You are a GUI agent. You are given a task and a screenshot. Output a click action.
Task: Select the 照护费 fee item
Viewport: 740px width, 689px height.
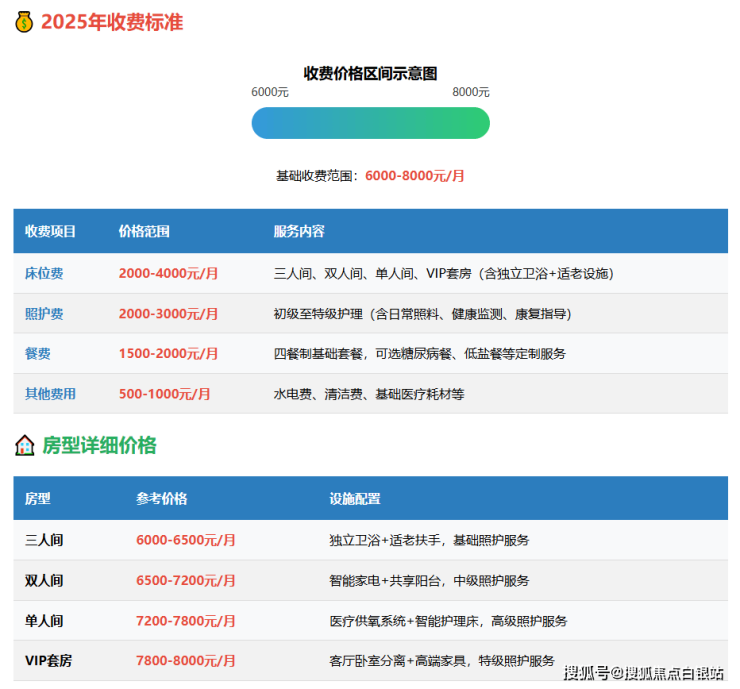(44, 314)
